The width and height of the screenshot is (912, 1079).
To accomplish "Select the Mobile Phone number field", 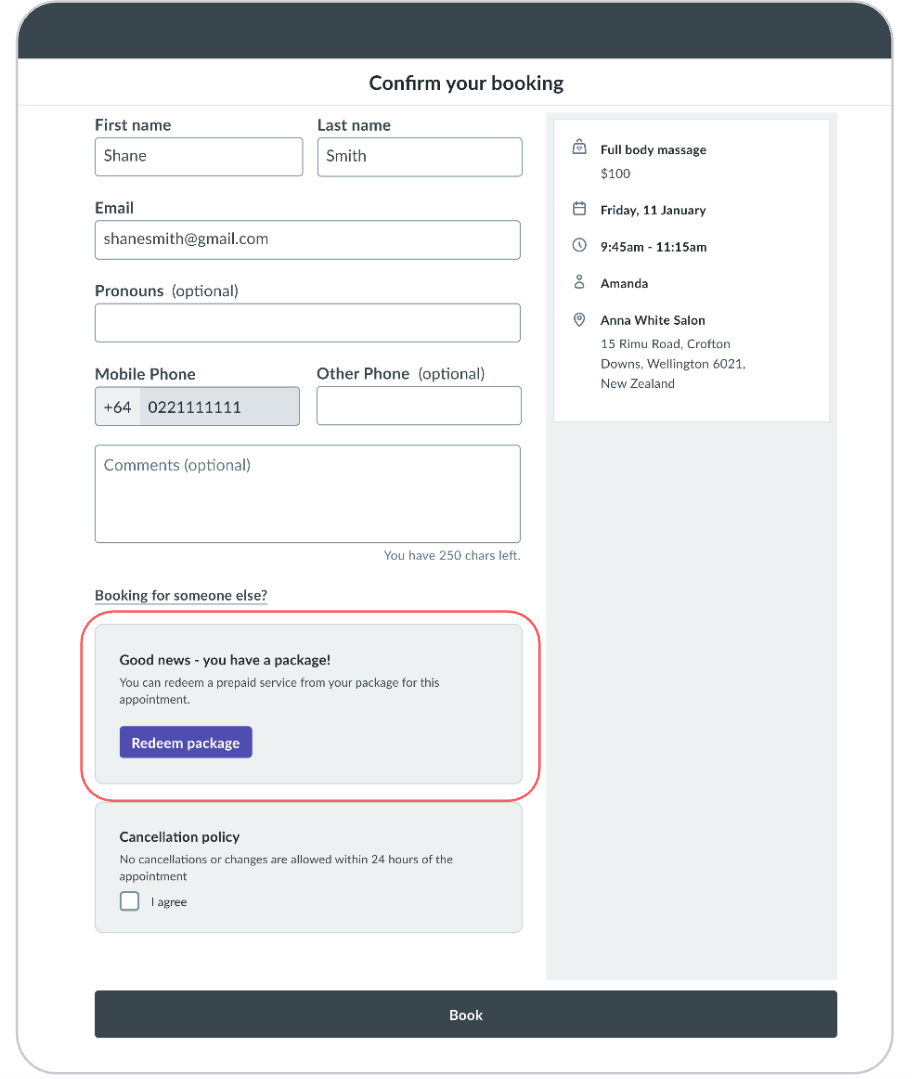I will point(218,407).
